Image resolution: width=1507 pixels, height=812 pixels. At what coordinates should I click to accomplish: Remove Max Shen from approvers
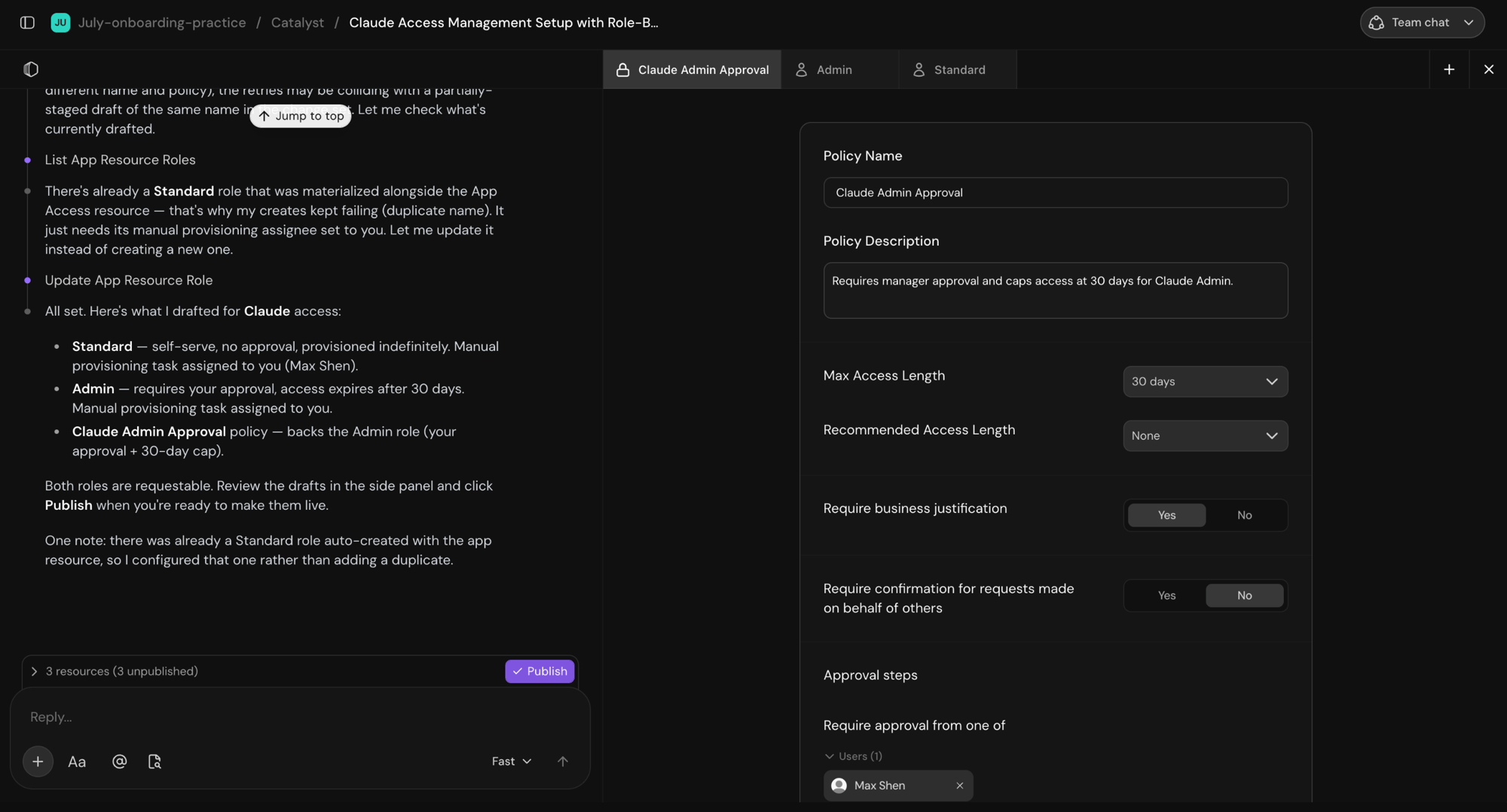pyautogui.click(x=959, y=786)
